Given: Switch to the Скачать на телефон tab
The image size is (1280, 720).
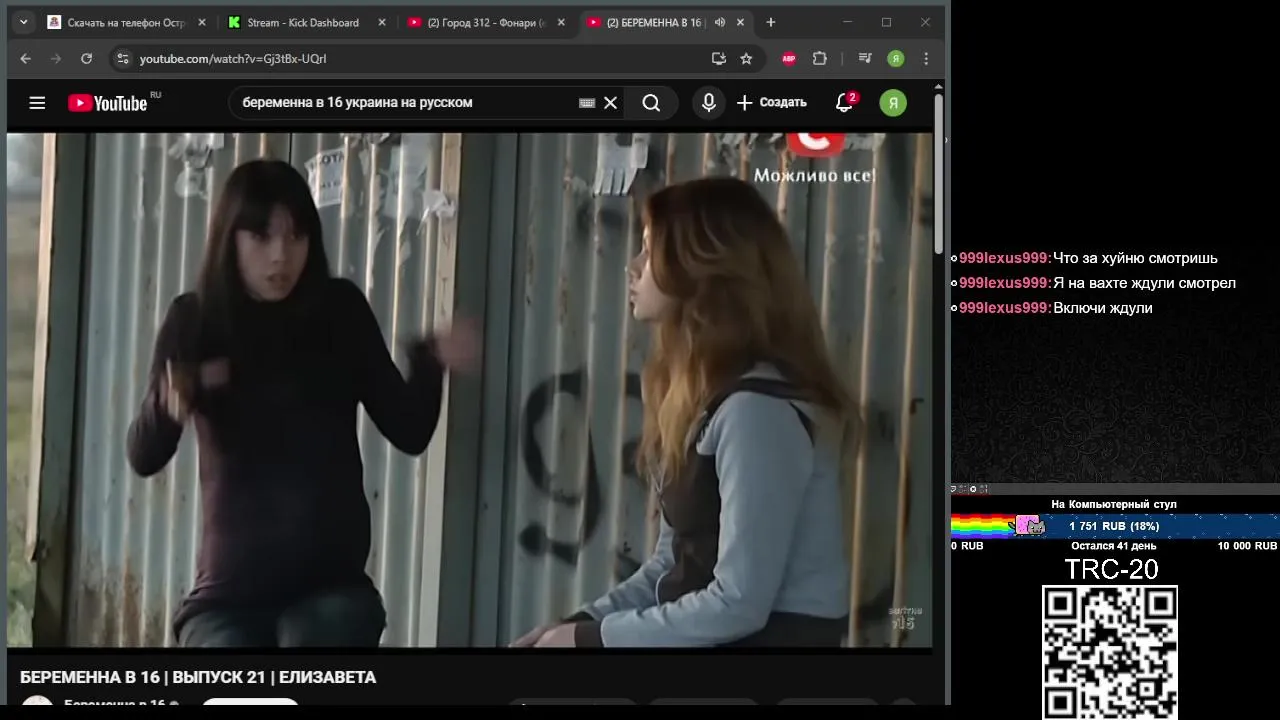Looking at the screenshot, I should click(x=125, y=22).
